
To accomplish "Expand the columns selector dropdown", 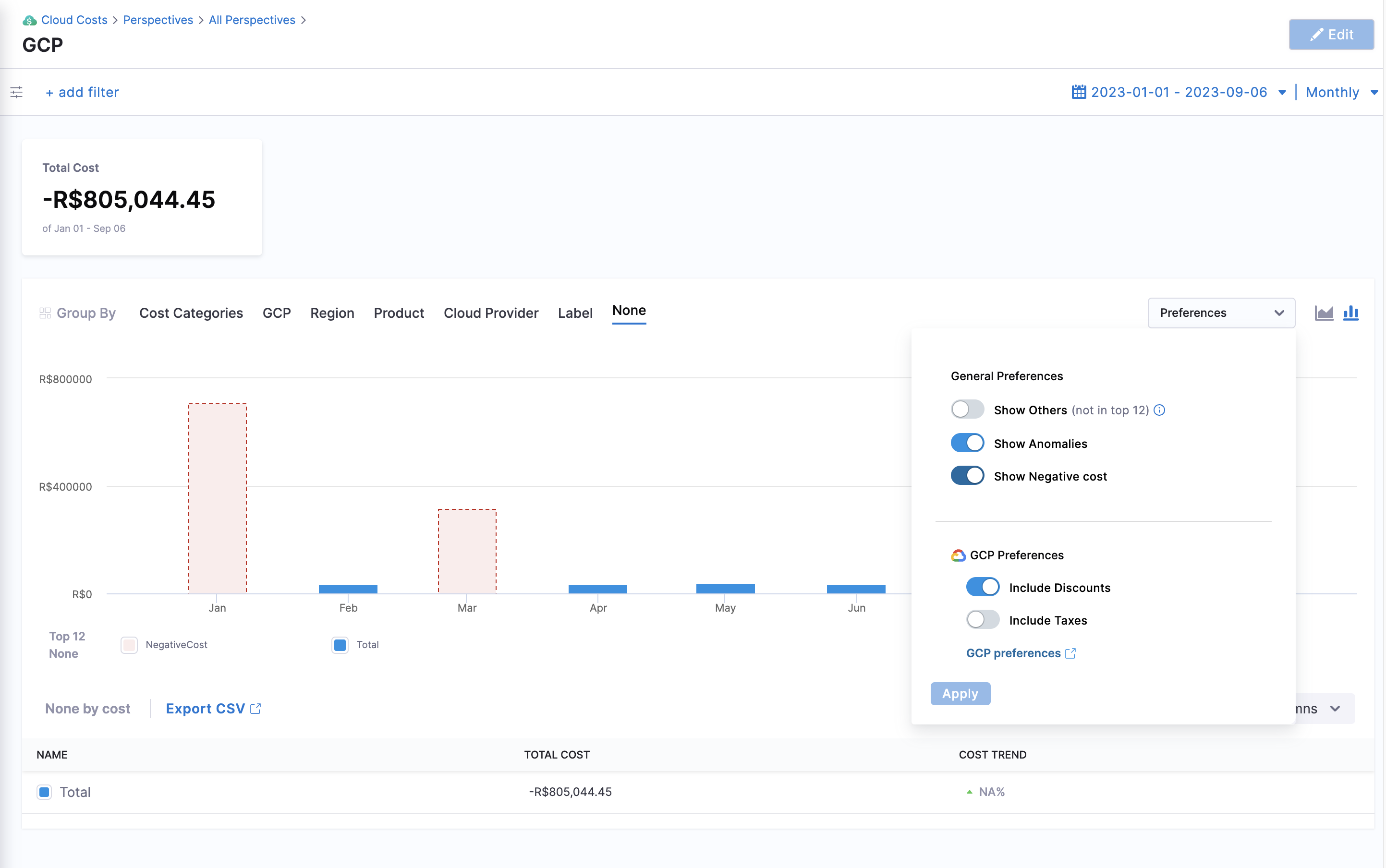I will tap(1325, 709).
